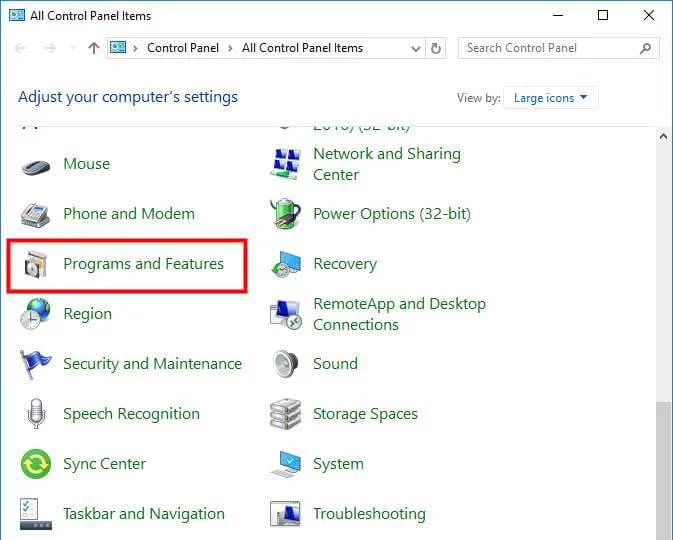This screenshot has height=540, width=673.
Task: Close the Control Panel window
Action: point(649,15)
